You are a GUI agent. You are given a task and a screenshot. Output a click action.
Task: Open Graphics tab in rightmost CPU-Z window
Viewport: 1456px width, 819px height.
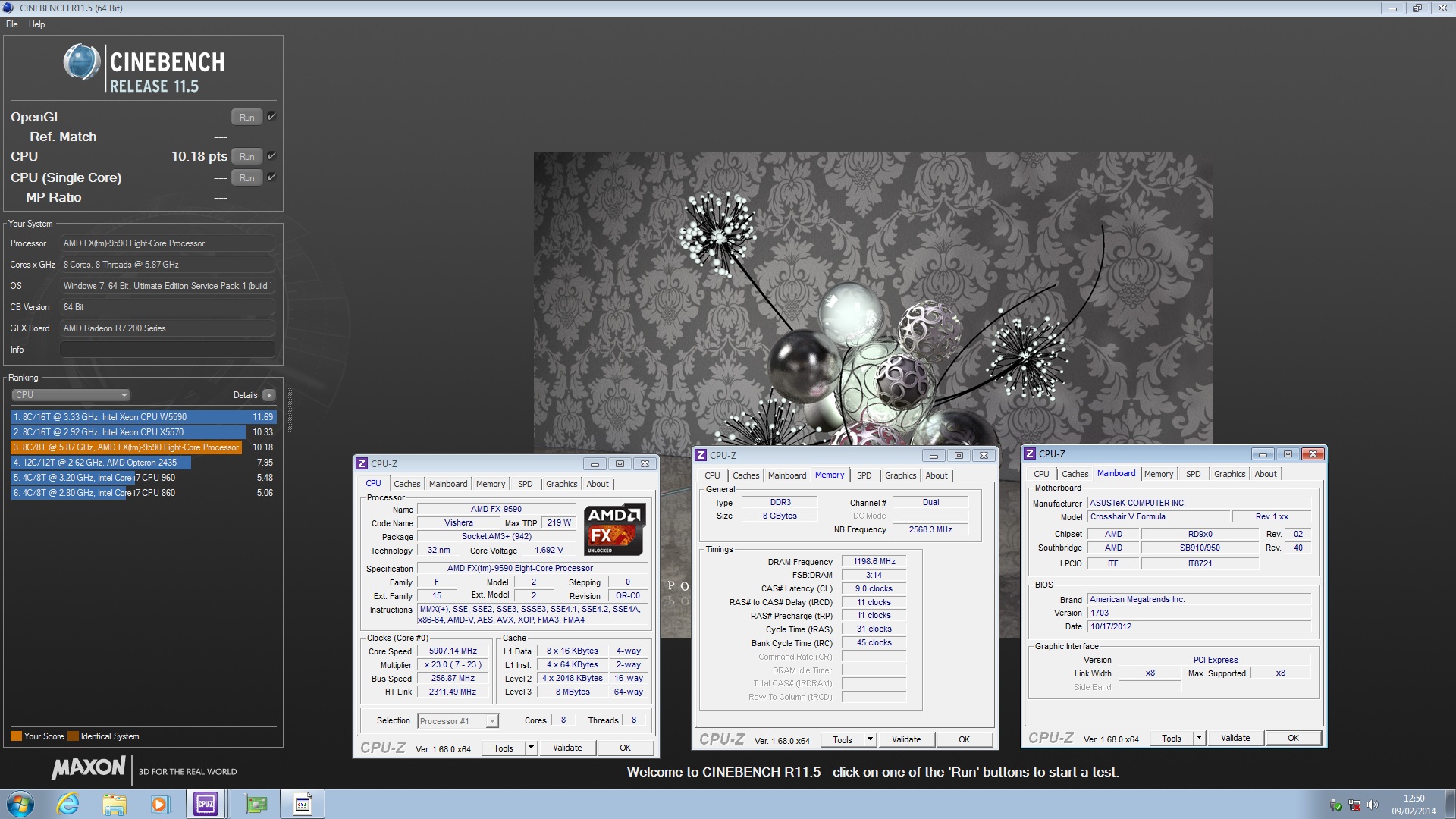(x=1229, y=474)
